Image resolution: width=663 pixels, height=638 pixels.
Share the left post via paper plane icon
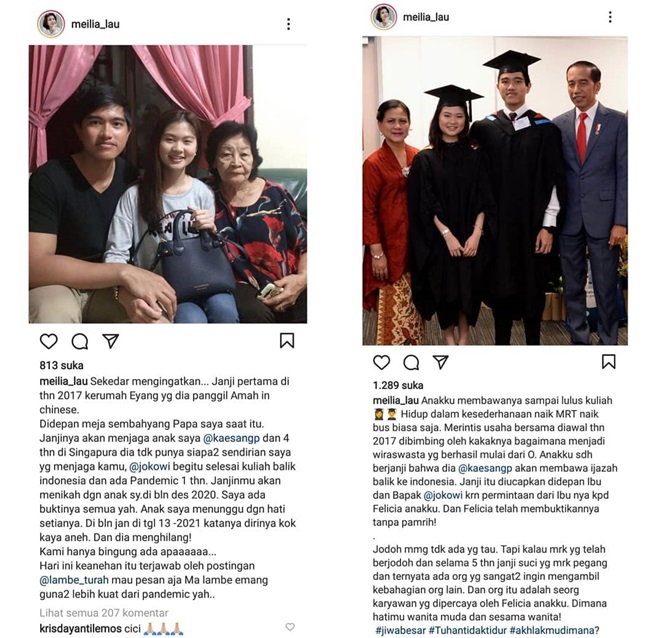pos(111,341)
